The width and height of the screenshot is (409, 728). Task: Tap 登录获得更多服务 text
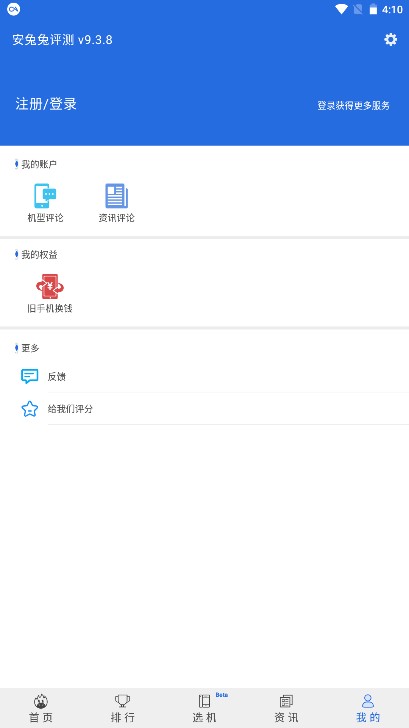(x=353, y=105)
